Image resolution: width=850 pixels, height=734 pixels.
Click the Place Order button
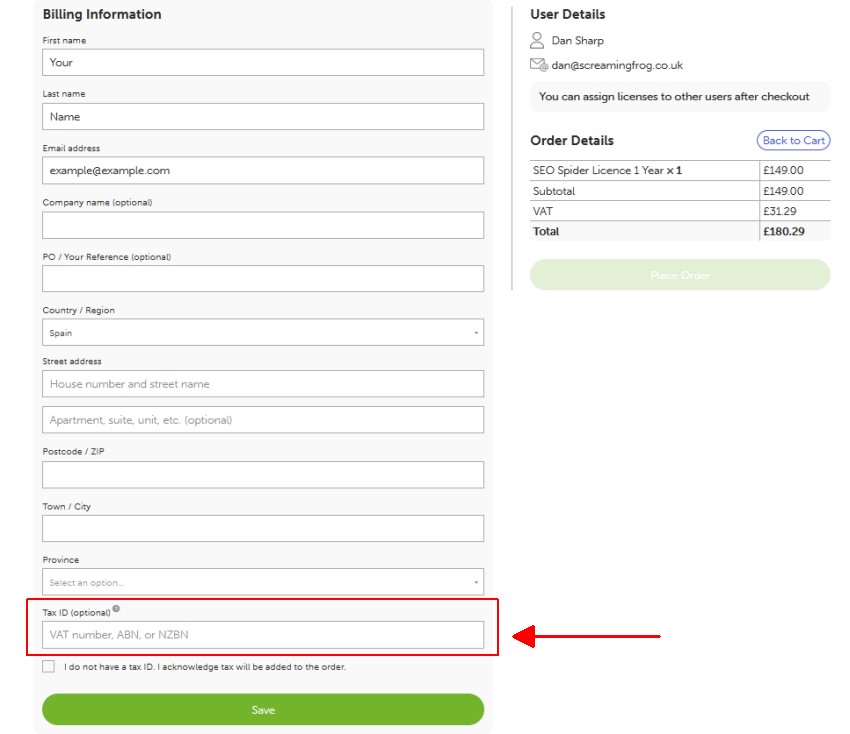[x=679, y=275]
